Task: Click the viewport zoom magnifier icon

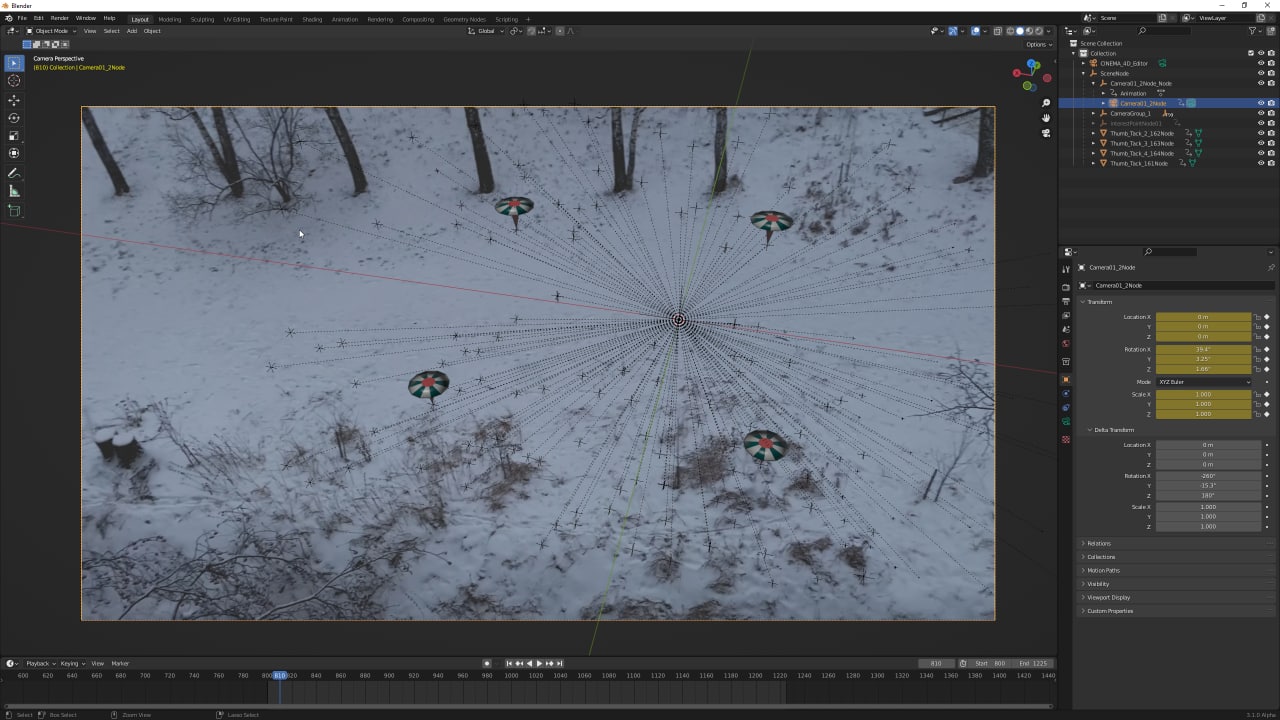Action: (x=1046, y=103)
